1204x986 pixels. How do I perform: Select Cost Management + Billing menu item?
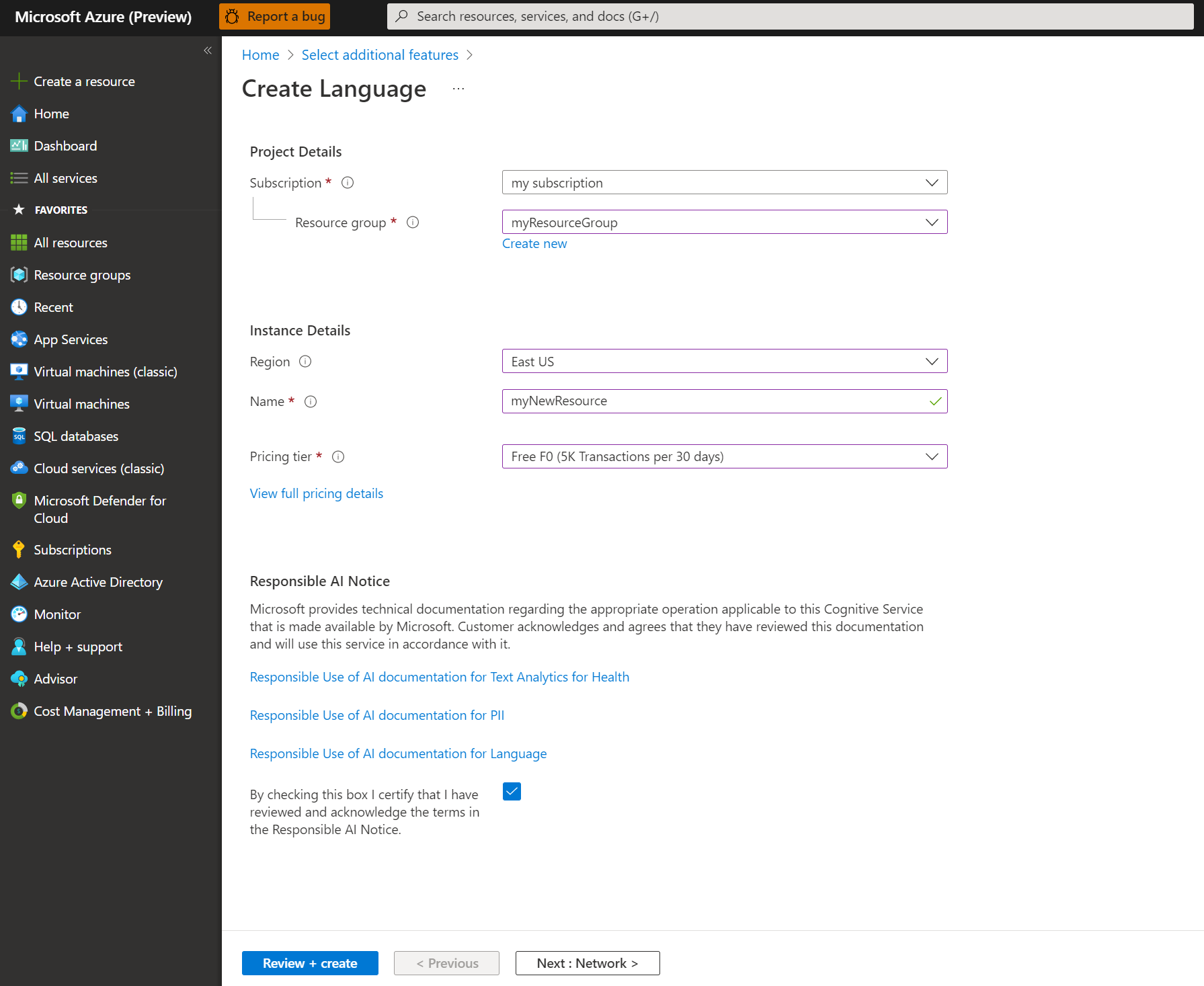[x=112, y=711]
